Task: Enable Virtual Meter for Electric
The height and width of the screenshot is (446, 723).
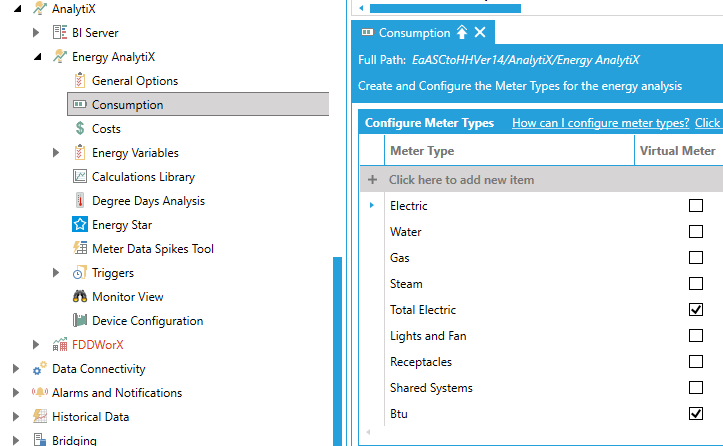Action: click(696, 206)
